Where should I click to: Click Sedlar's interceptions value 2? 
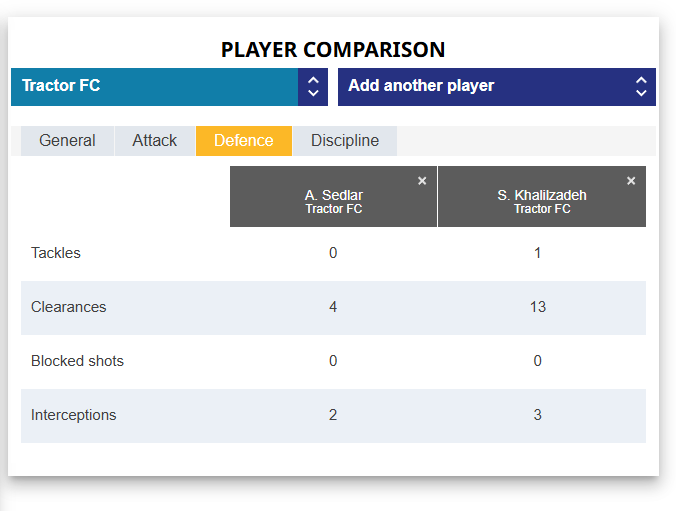[x=333, y=415]
